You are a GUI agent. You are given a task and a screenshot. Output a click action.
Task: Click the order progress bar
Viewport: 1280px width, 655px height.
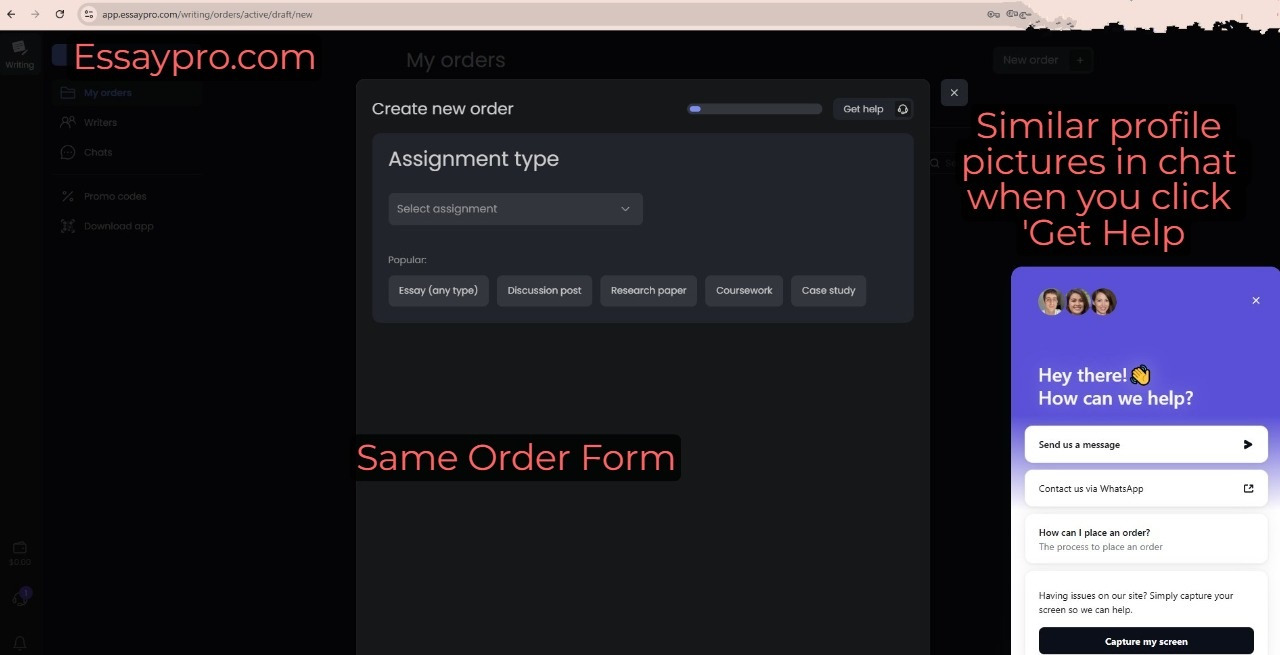[754, 109]
